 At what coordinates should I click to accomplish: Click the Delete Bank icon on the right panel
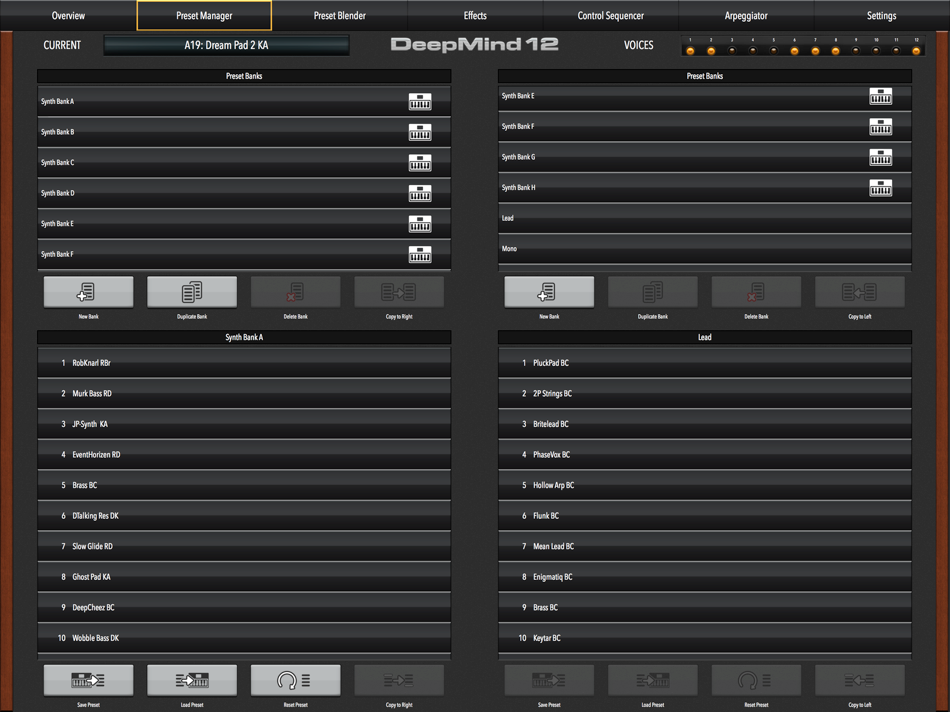tap(756, 291)
